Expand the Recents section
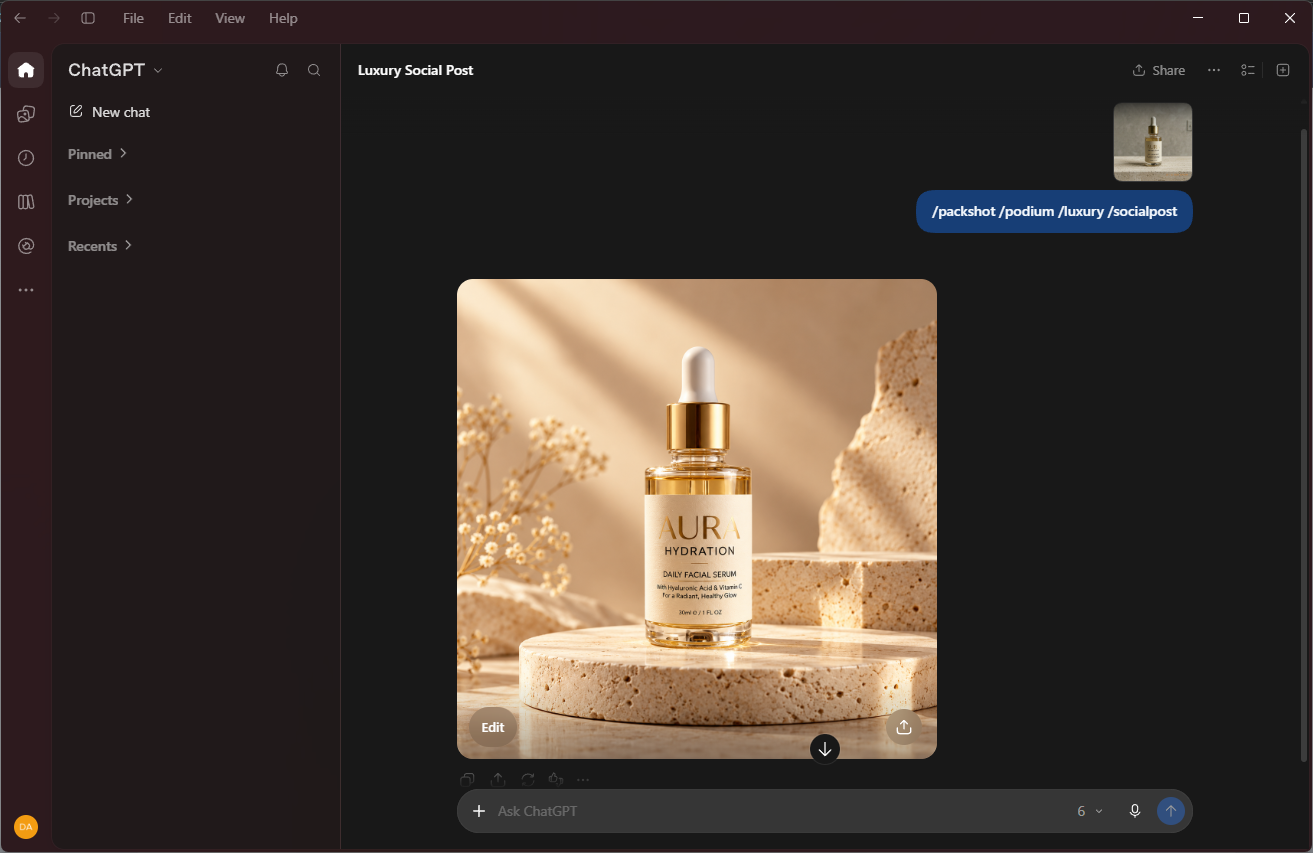Viewport: 1313px width, 853px height. (x=100, y=246)
